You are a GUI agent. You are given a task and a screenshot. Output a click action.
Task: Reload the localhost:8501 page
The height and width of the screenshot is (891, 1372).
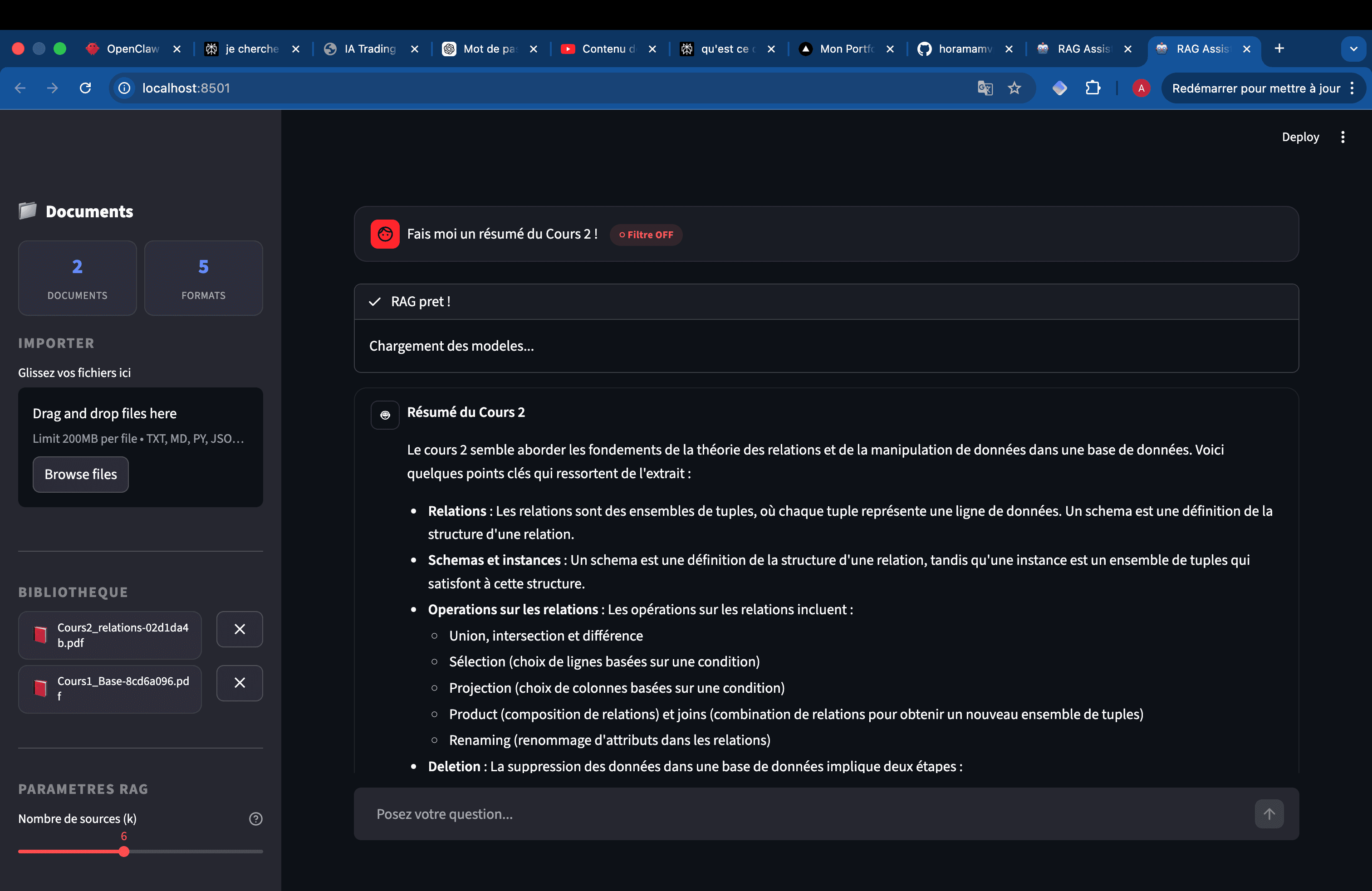[x=85, y=88]
